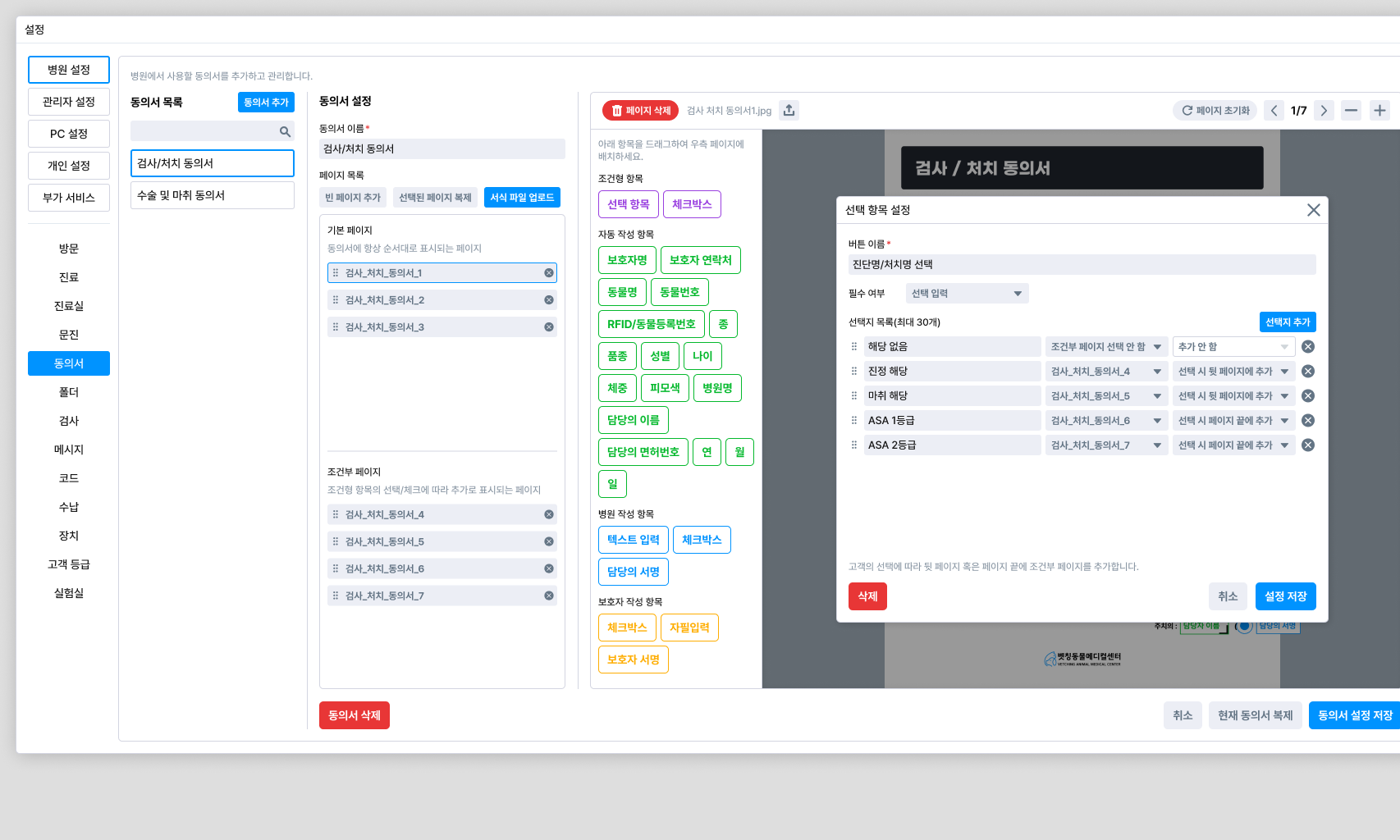Screen dimensions: 1400x840
Task: Grab drag handle of ASA 2등급 option
Action: click(854, 445)
